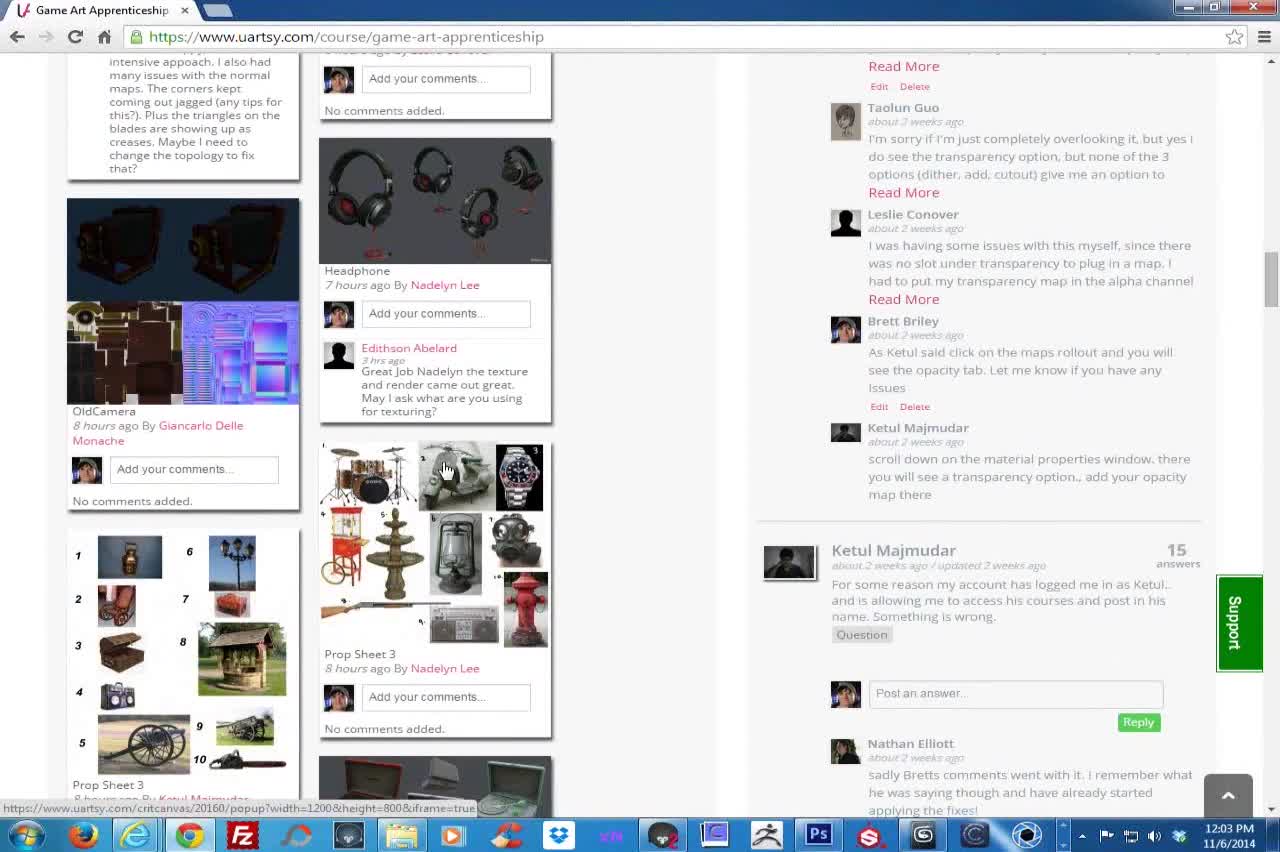Click Edit under Brett Briley's answer
Image resolution: width=1280 pixels, height=852 pixels.
pos(878,407)
